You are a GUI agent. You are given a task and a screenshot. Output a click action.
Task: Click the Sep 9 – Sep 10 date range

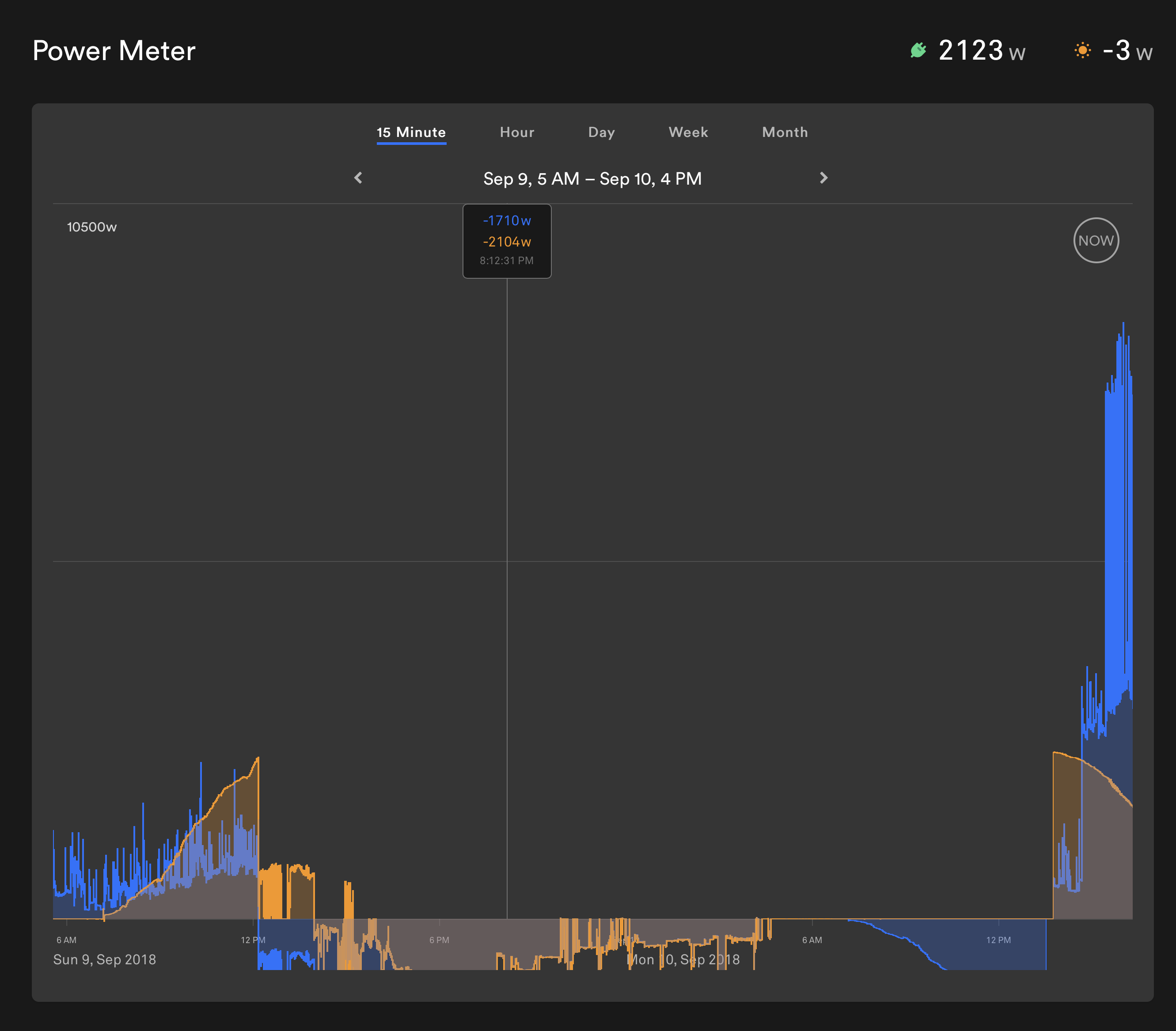[x=592, y=179]
